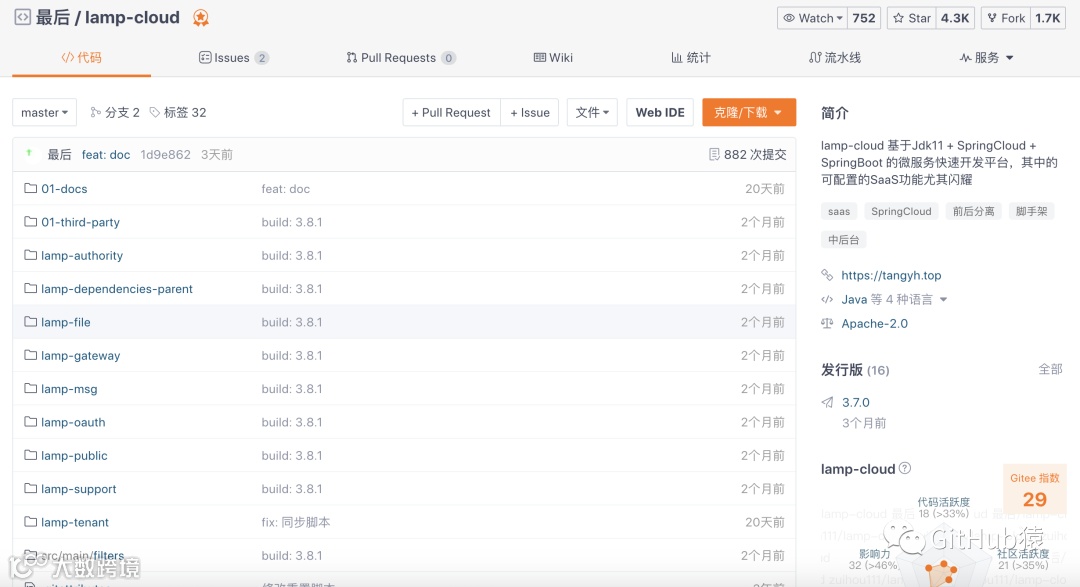
Task: Click the code icon beside Java languages
Action: [827, 299]
